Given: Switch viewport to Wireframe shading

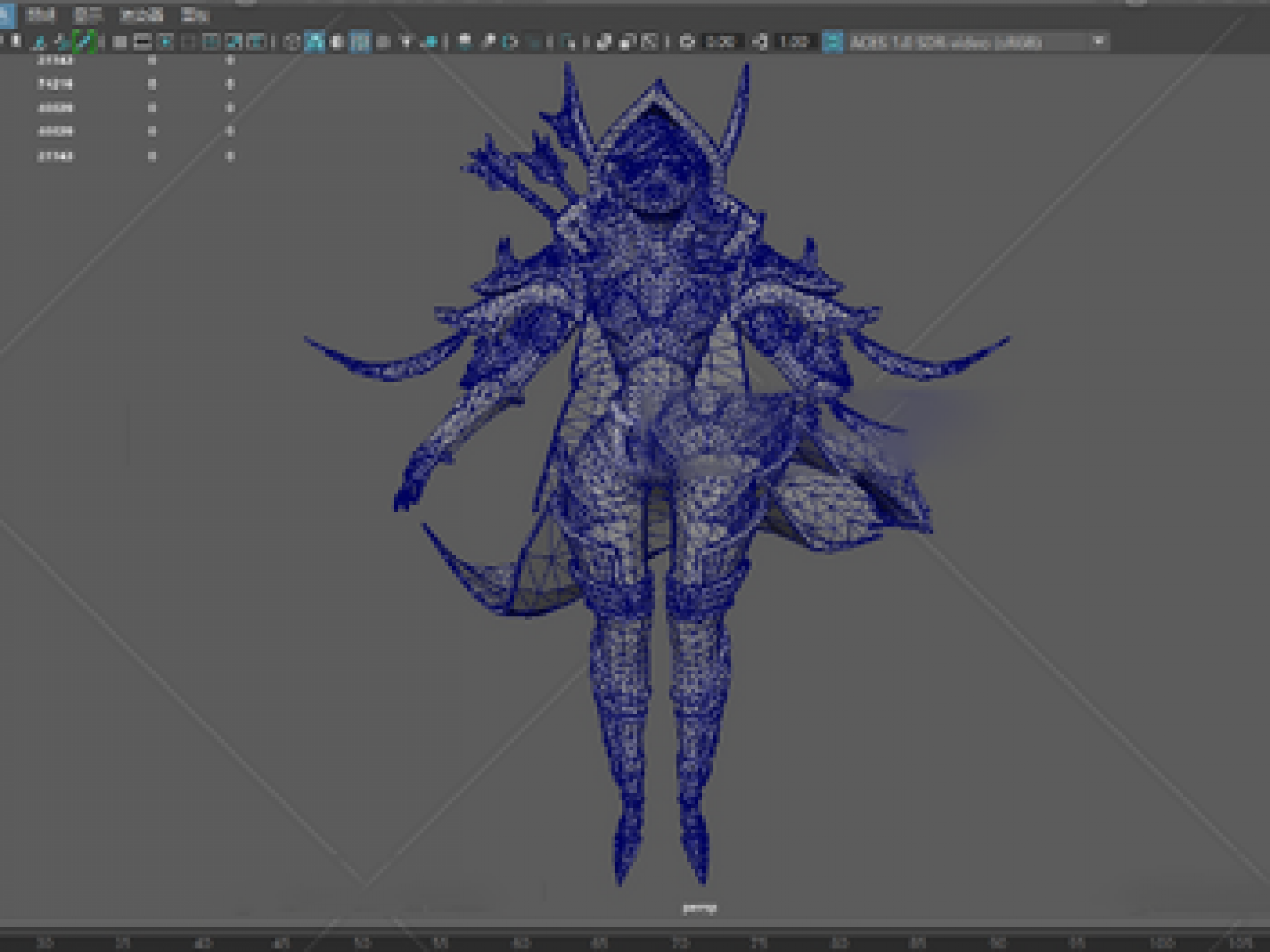Looking at the screenshot, I should pos(291,41).
